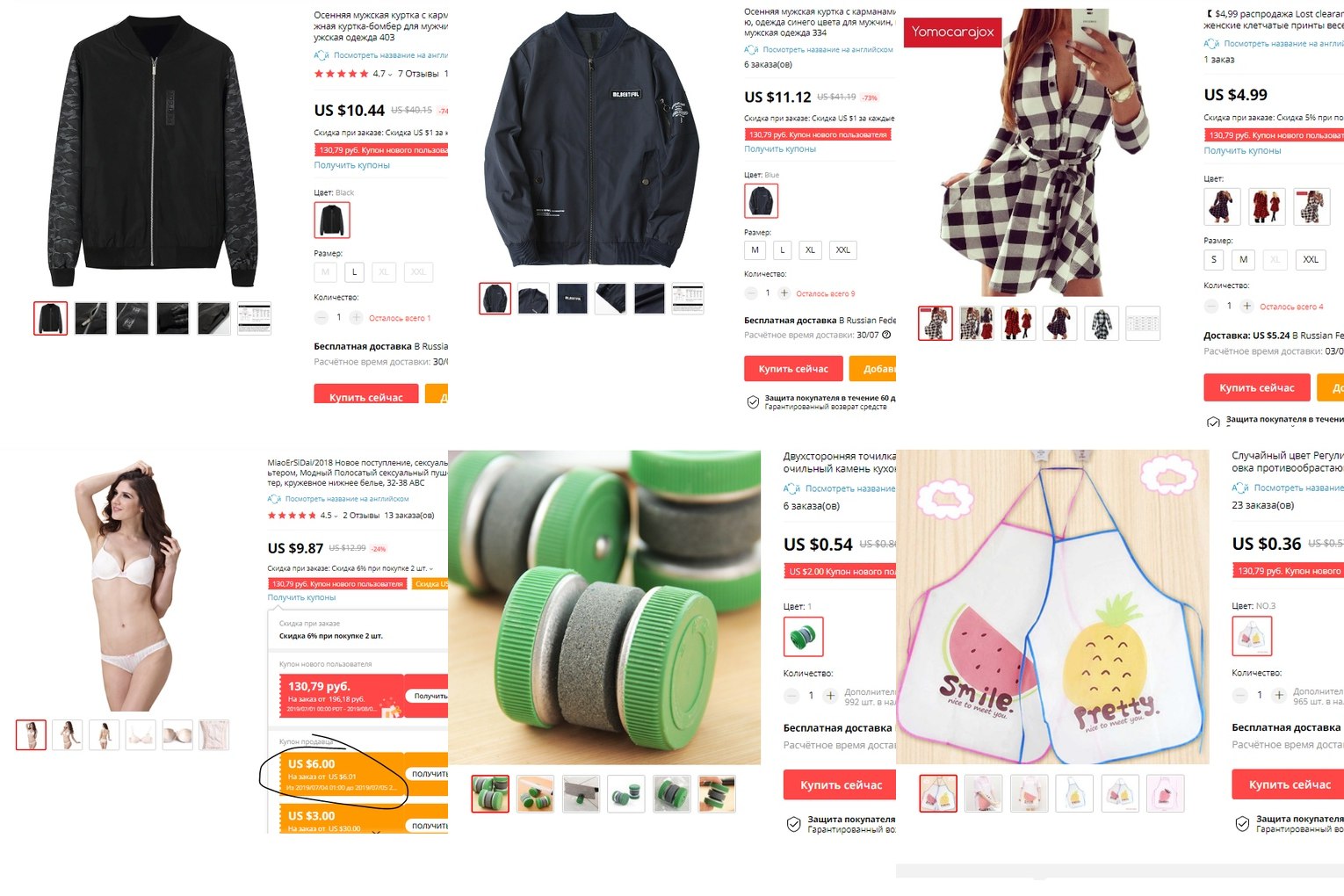
Task: Click the plus quantity icon next to 'Осталось всего 9'
Action: point(784,293)
